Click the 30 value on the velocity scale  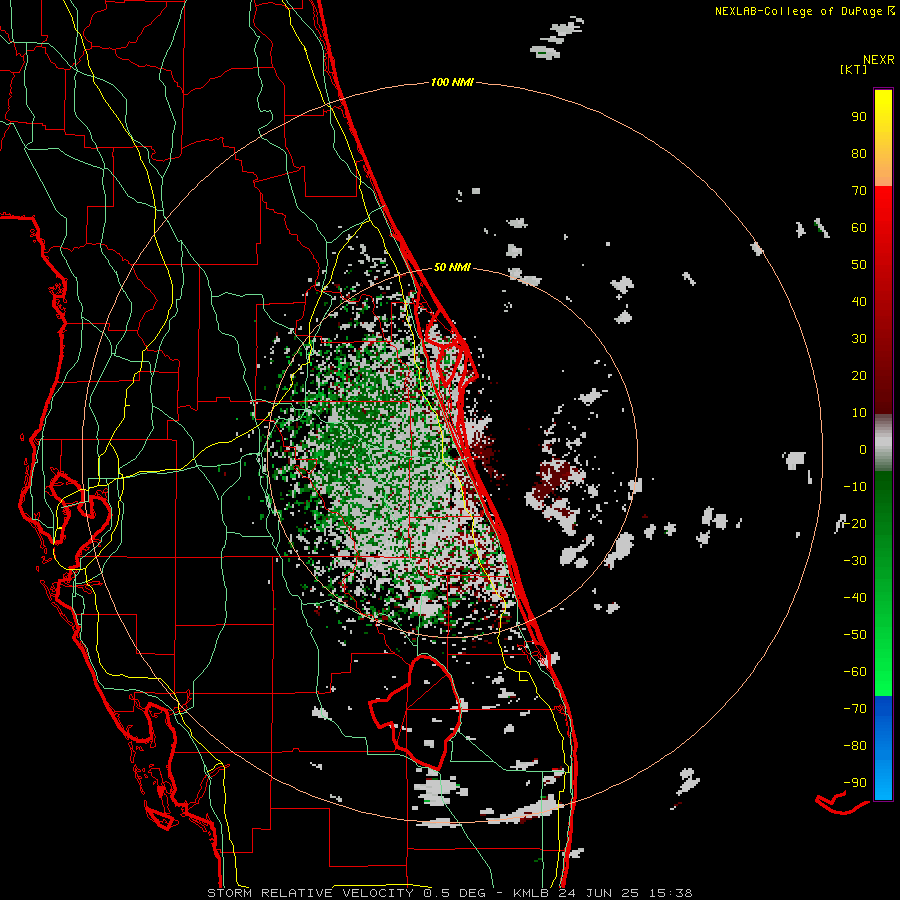[x=859, y=339]
